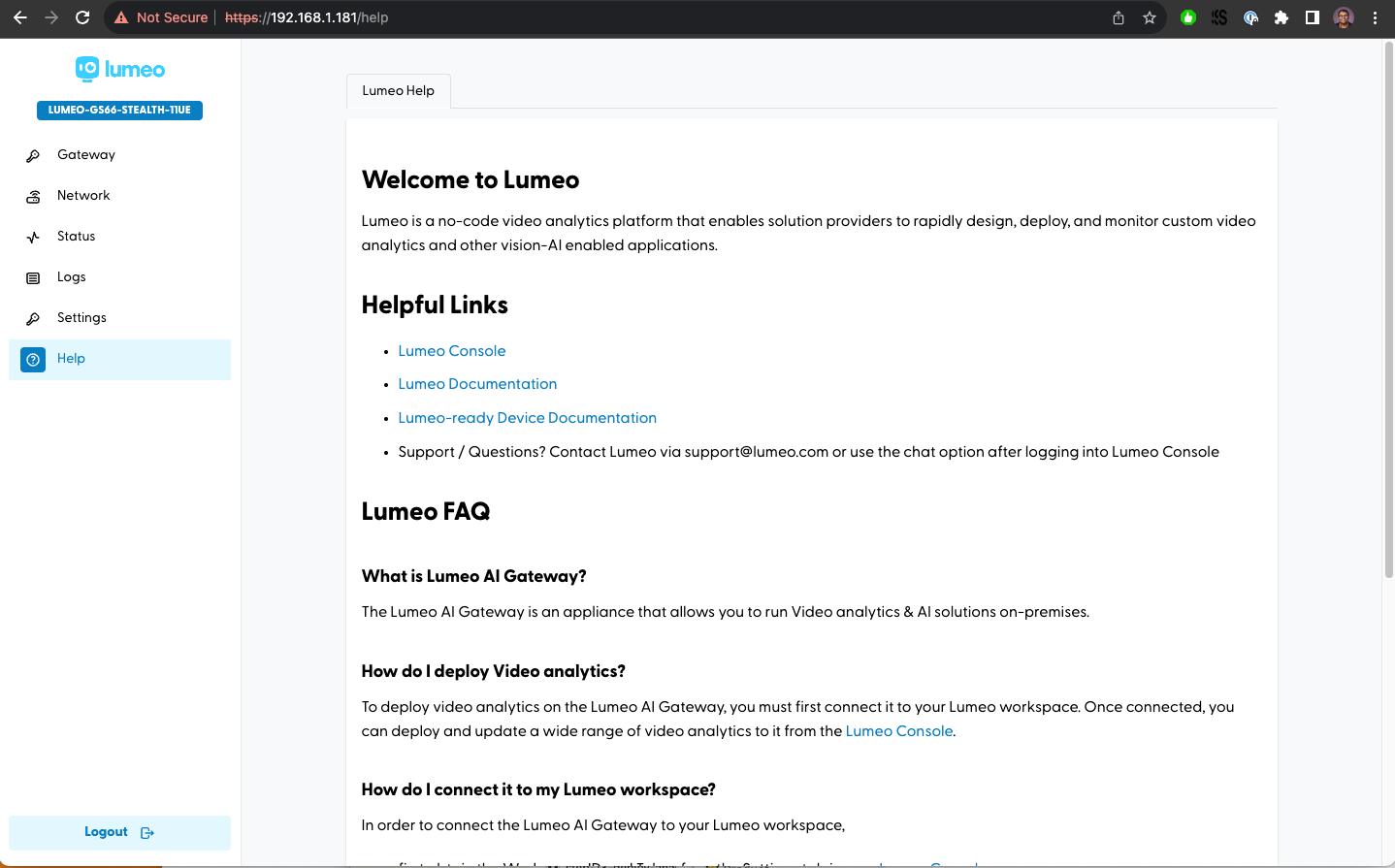
Task: Click the logout arrow icon
Action: point(147,832)
